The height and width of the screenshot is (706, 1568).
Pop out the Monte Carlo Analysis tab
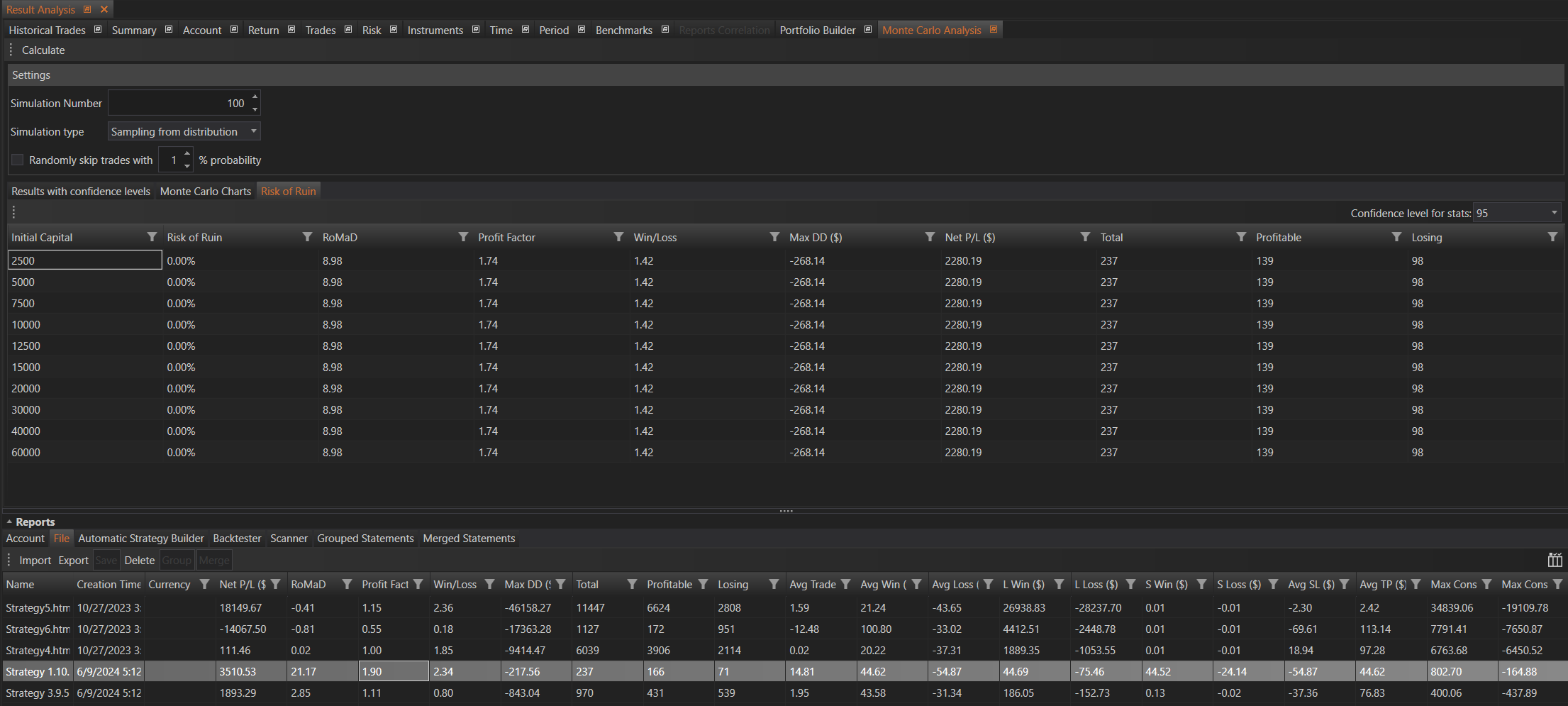pos(994,30)
